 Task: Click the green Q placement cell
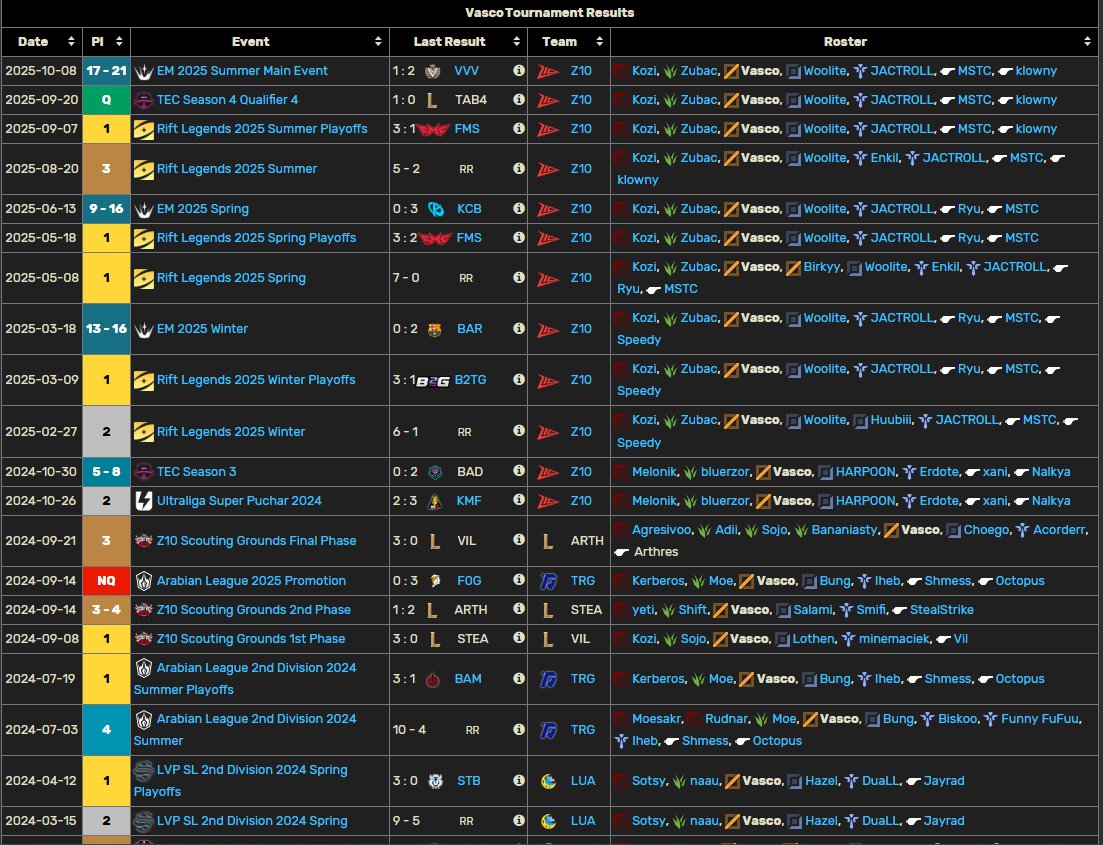(x=106, y=100)
